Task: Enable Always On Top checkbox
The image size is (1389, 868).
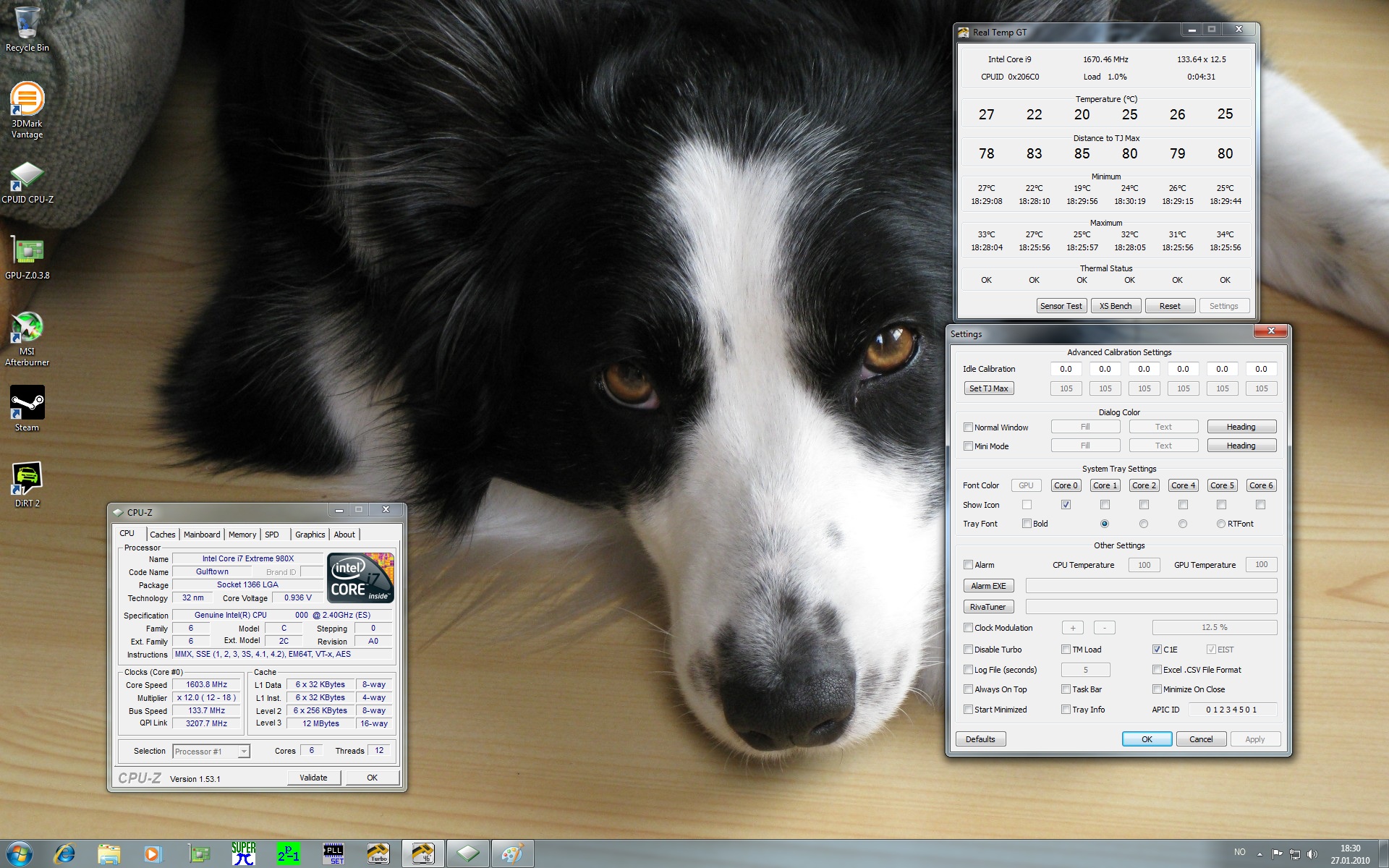Action: coord(968,689)
